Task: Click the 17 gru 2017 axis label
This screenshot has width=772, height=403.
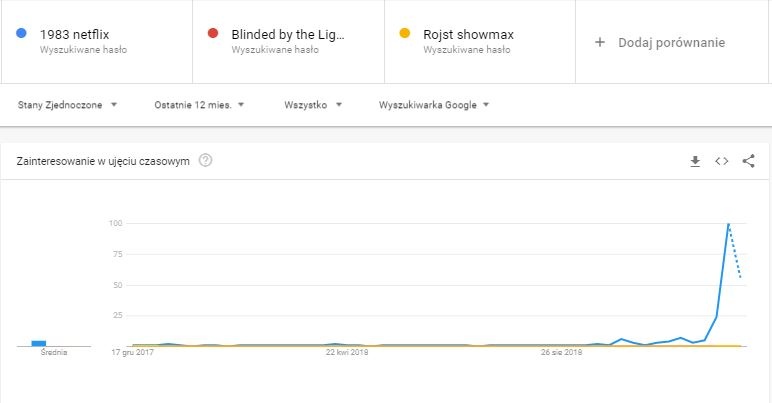Action: (132, 352)
